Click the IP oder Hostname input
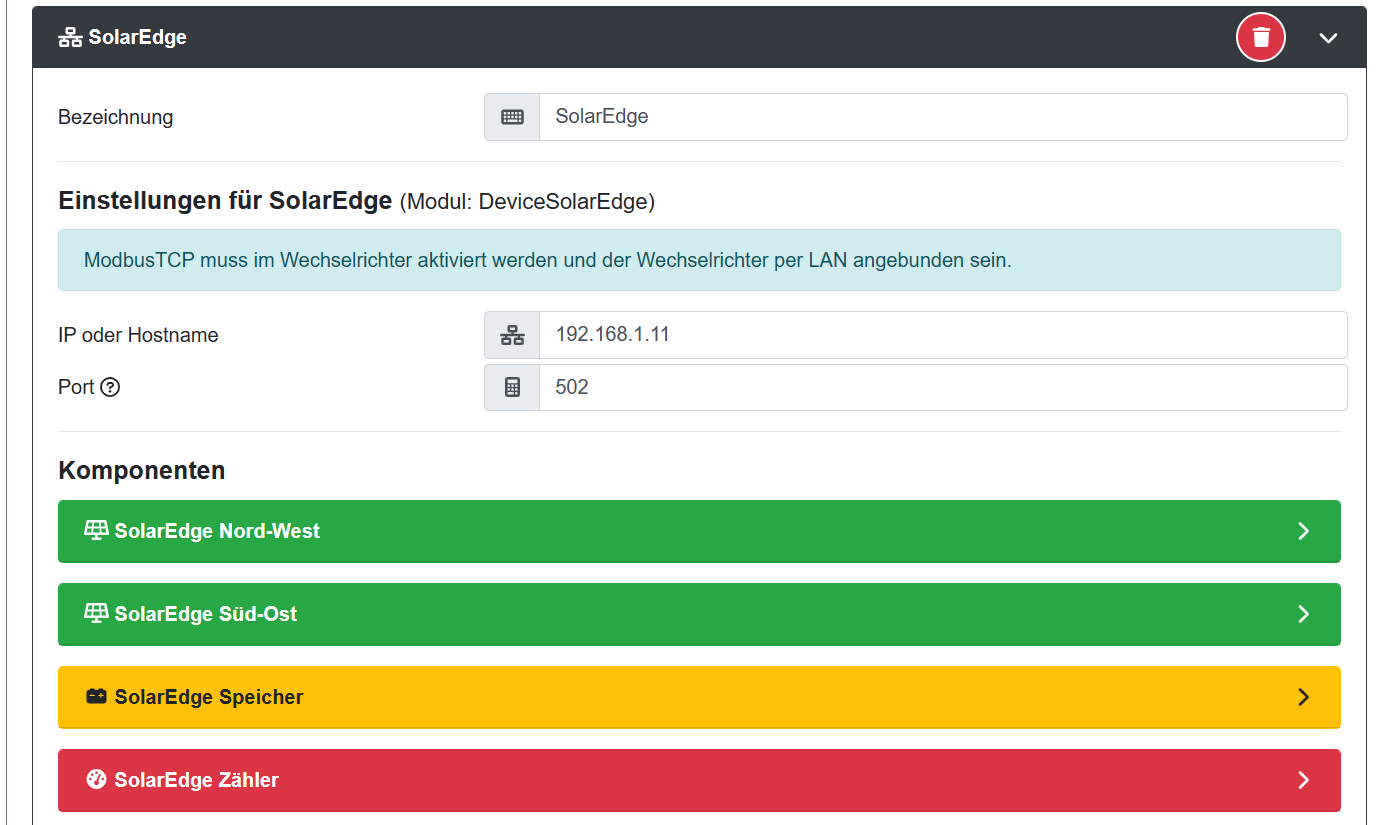 point(942,335)
